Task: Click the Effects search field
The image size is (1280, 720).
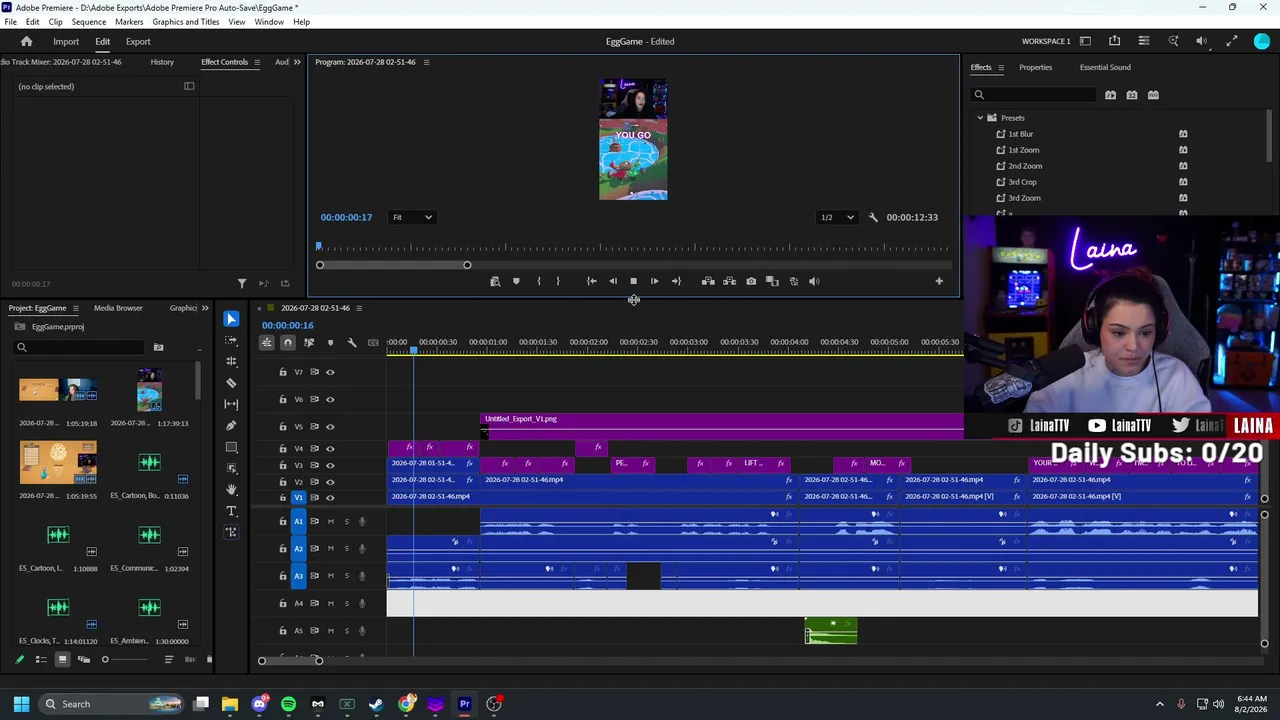Action: [1036, 95]
